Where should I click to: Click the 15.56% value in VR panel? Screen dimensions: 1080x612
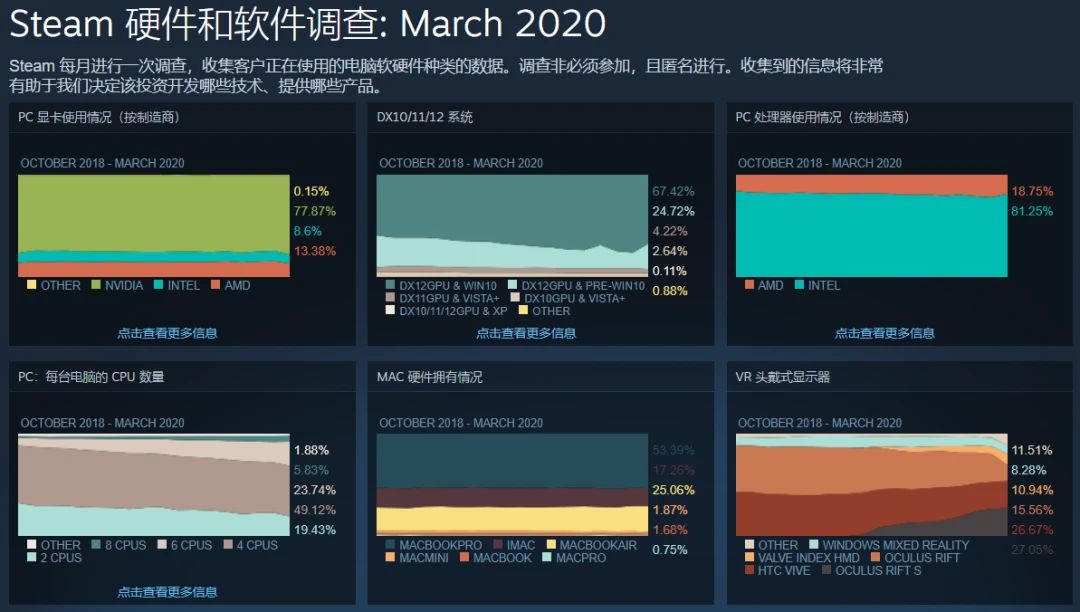(x=1032, y=509)
